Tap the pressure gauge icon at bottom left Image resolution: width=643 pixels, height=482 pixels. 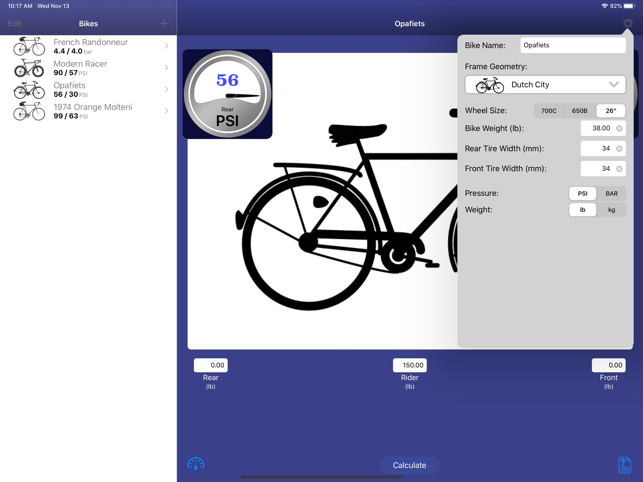pyautogui.click(x=196, y=464)
